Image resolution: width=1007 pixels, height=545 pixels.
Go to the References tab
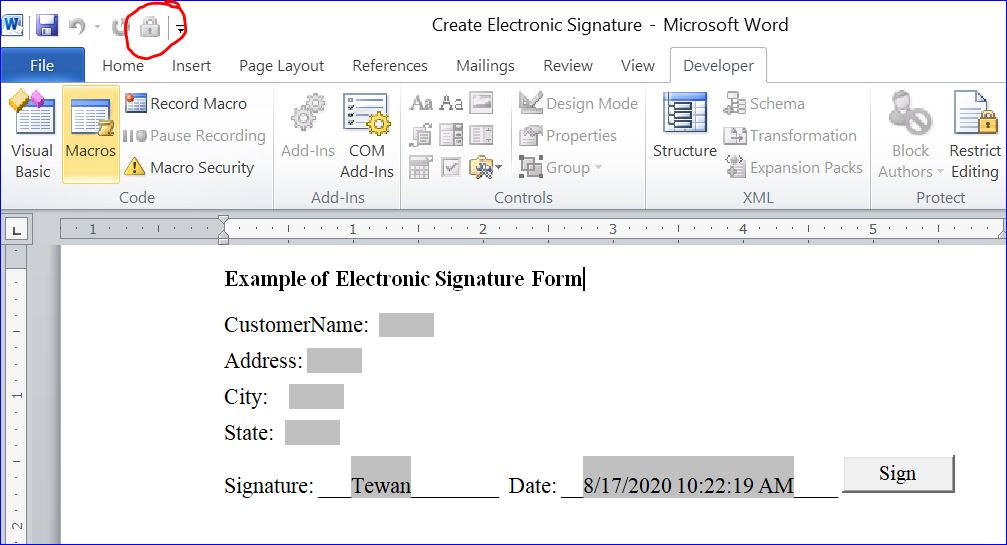[x=390, y=65]
